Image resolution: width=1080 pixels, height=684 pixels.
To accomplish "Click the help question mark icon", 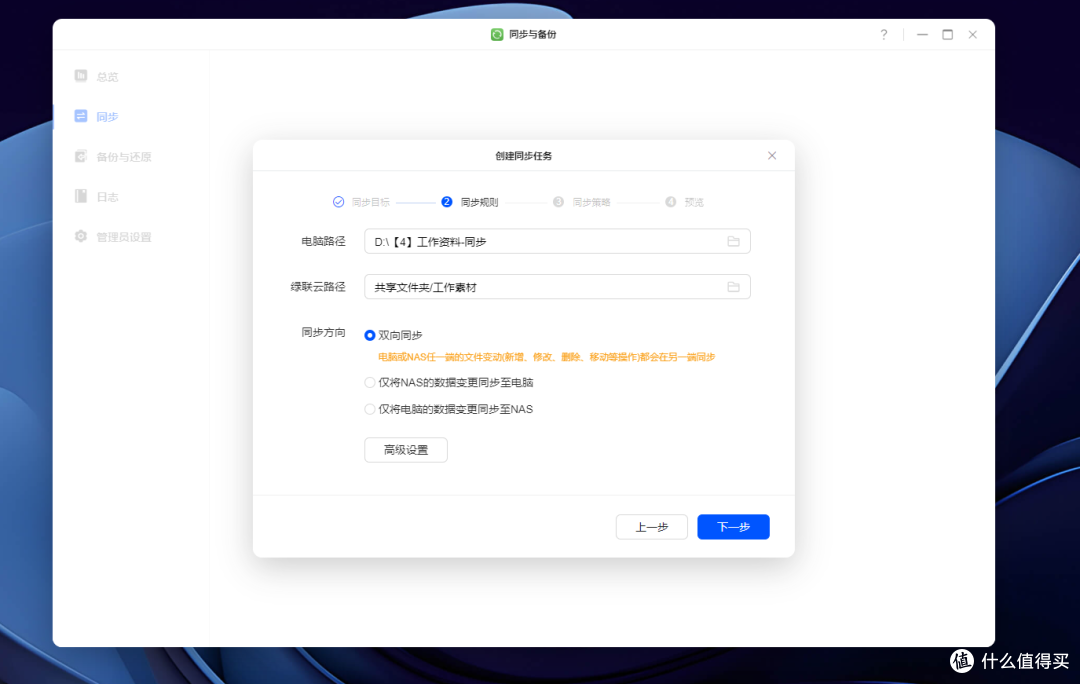I will pyautogui.click(x=884, y=34).
